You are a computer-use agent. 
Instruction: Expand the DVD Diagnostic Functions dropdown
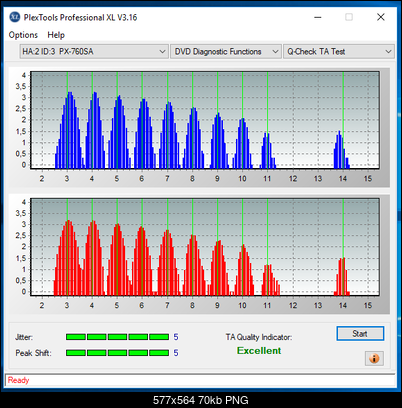pos(225,52)
